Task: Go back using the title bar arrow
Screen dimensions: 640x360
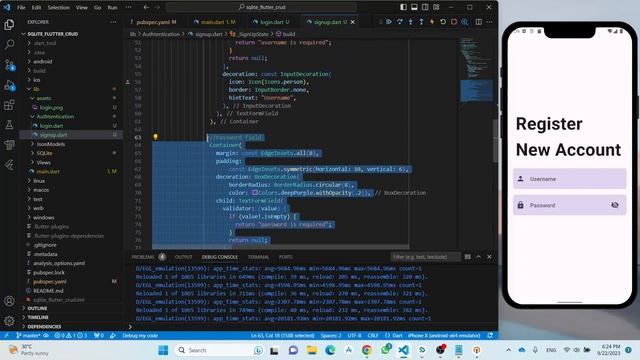Action: [x=146, y=7]
